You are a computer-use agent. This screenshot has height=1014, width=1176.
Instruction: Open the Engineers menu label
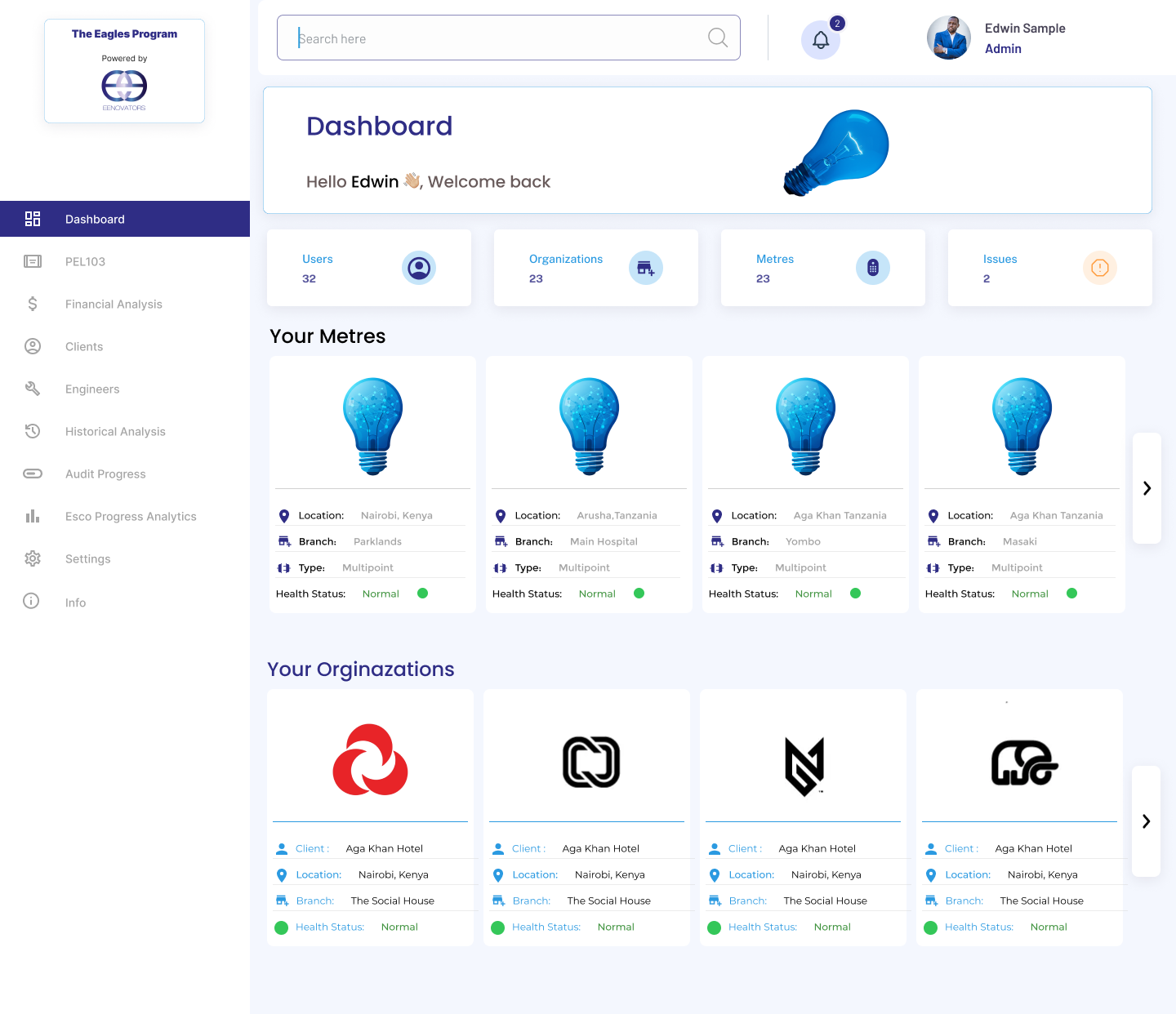[92, 389]
